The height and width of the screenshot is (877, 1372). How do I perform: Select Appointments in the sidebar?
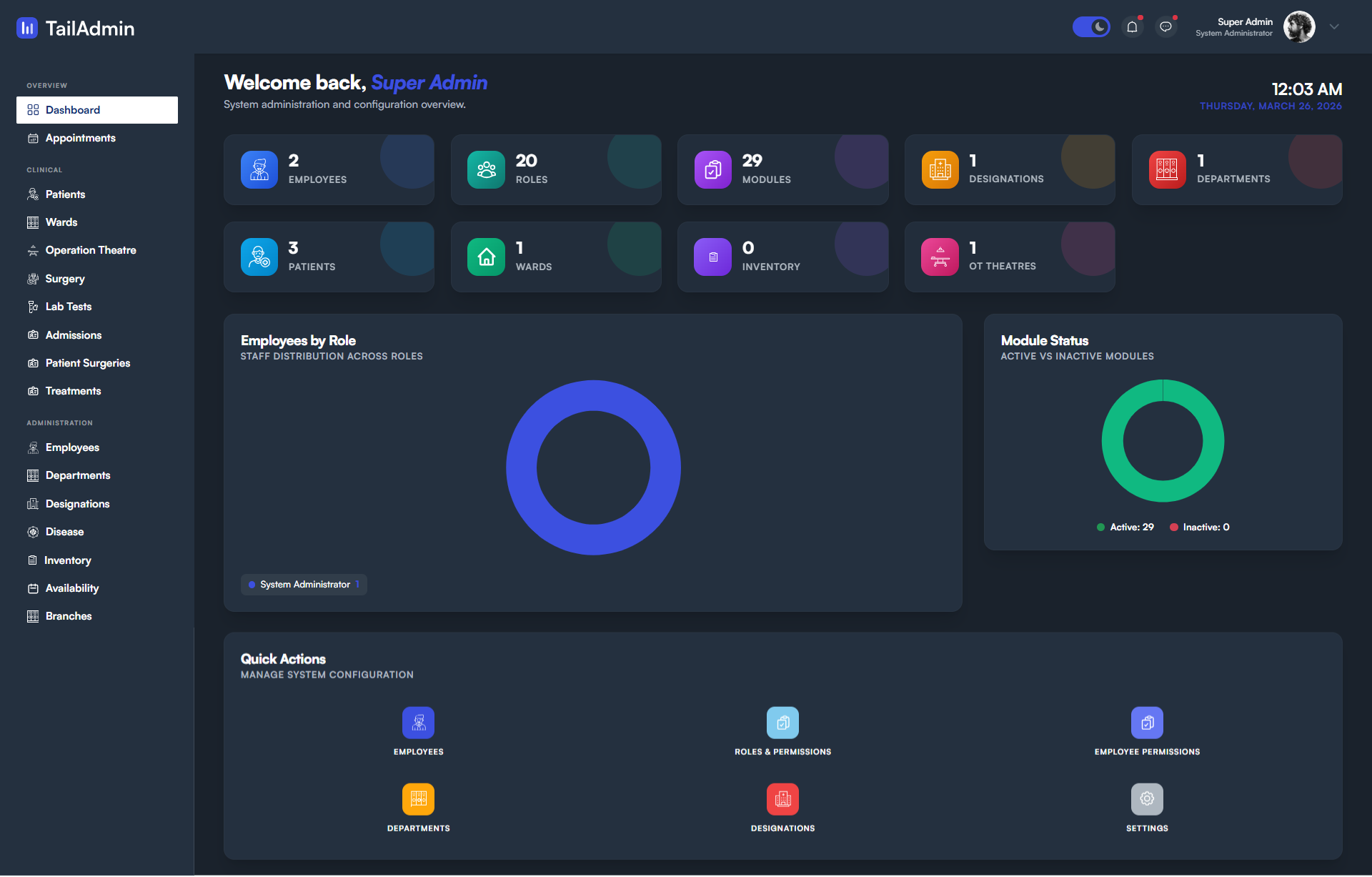(80, 138)
